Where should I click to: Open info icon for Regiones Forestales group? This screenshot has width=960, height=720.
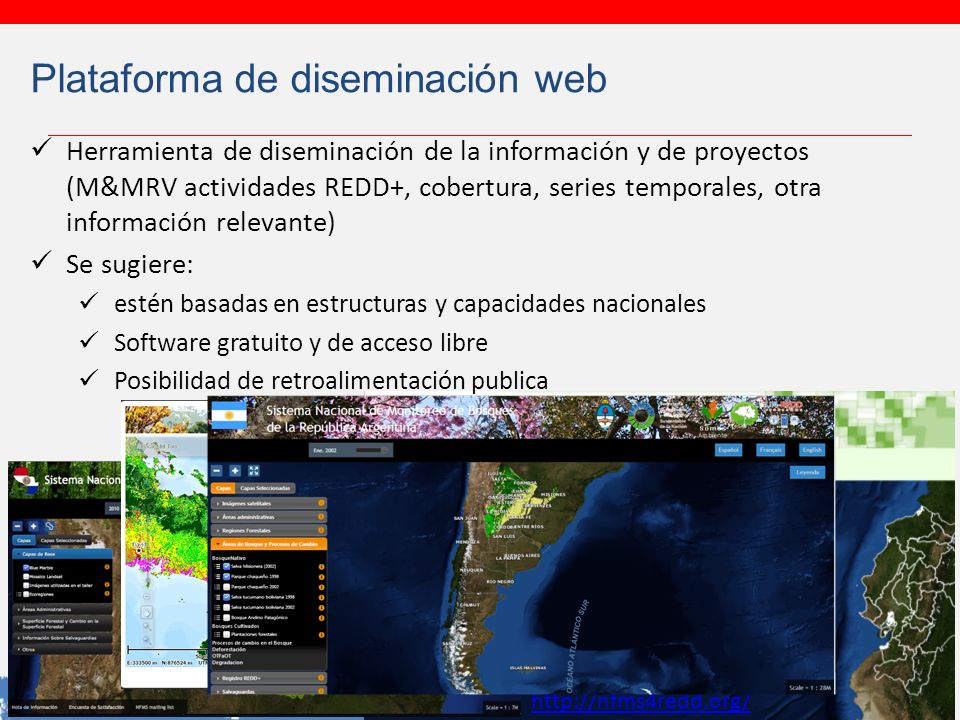pos(321,530)
